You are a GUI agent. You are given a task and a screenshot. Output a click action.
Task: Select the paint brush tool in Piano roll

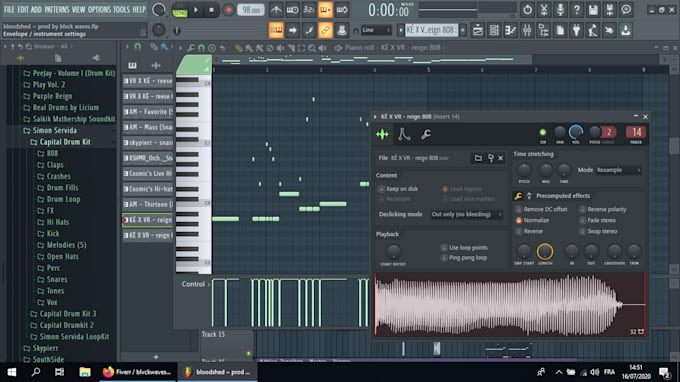[249, 48]
